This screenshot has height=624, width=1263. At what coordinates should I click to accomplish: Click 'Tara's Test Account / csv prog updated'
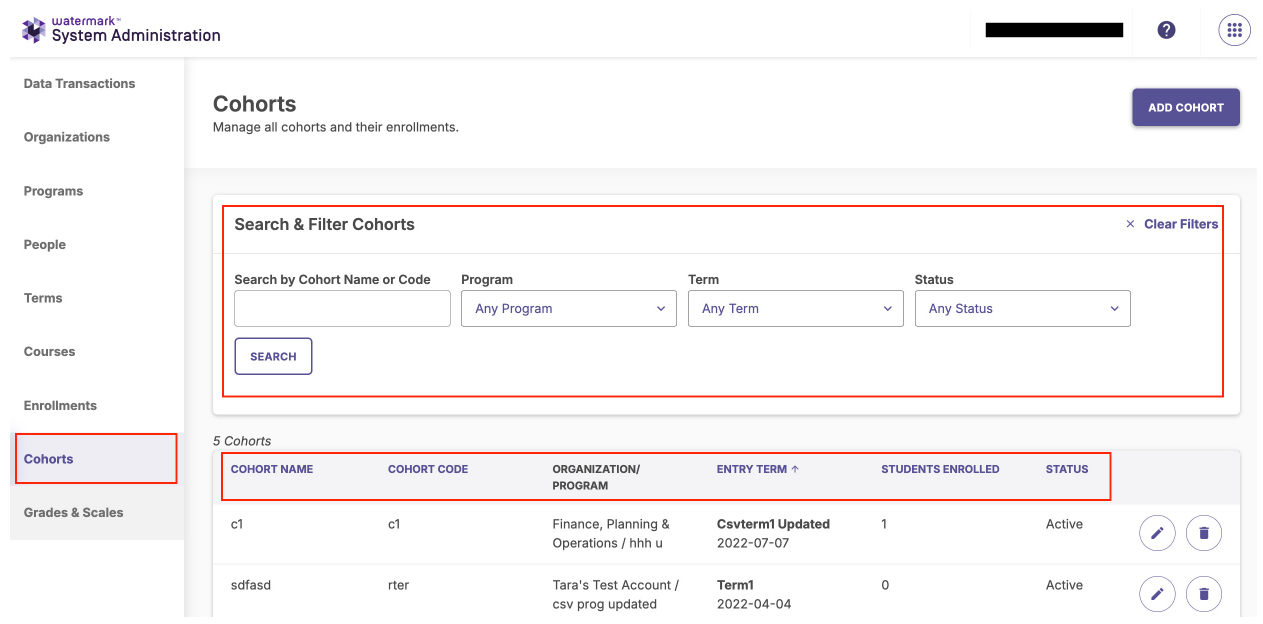pos(616,595)
